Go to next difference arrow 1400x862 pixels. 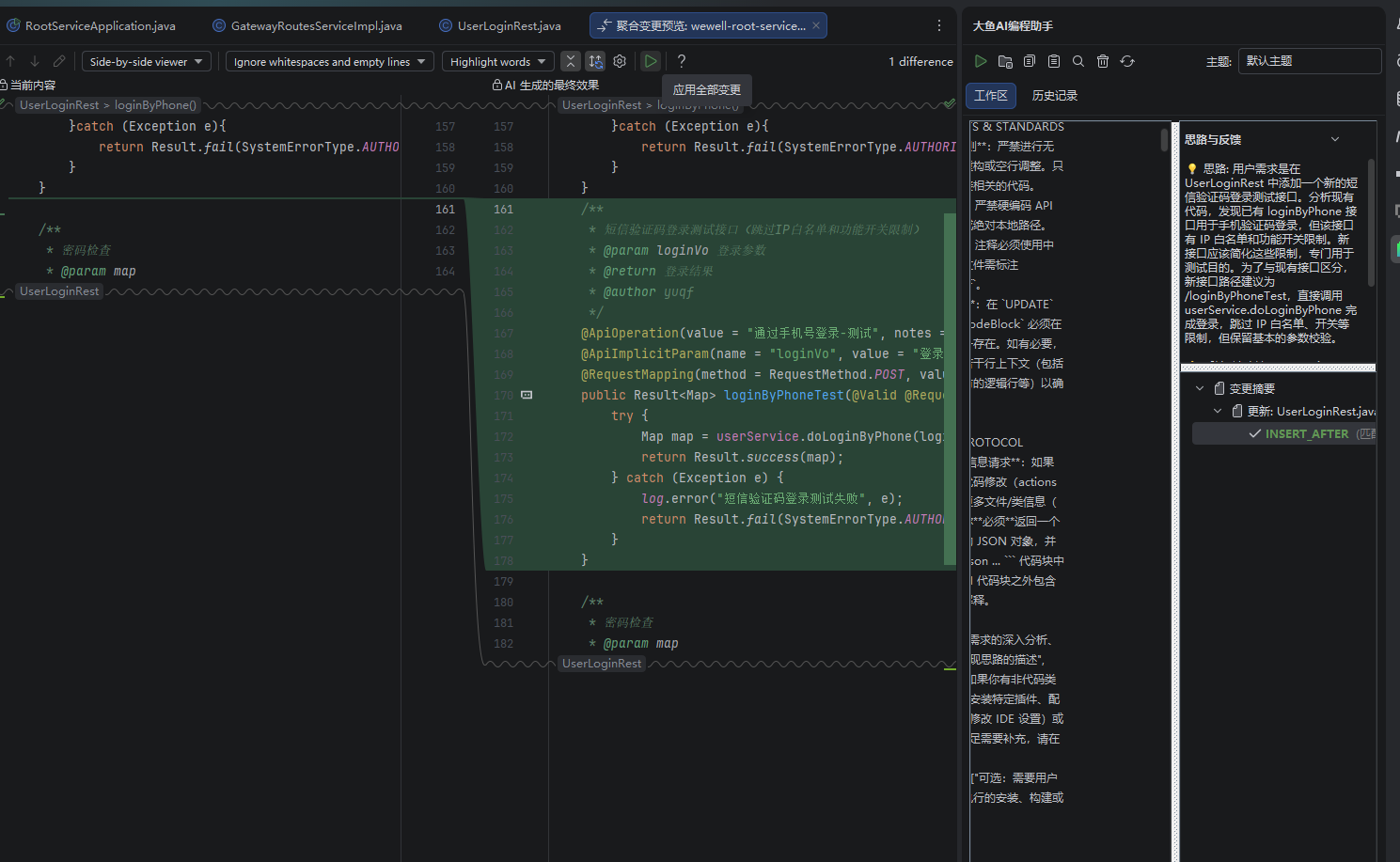pos(35,61)
